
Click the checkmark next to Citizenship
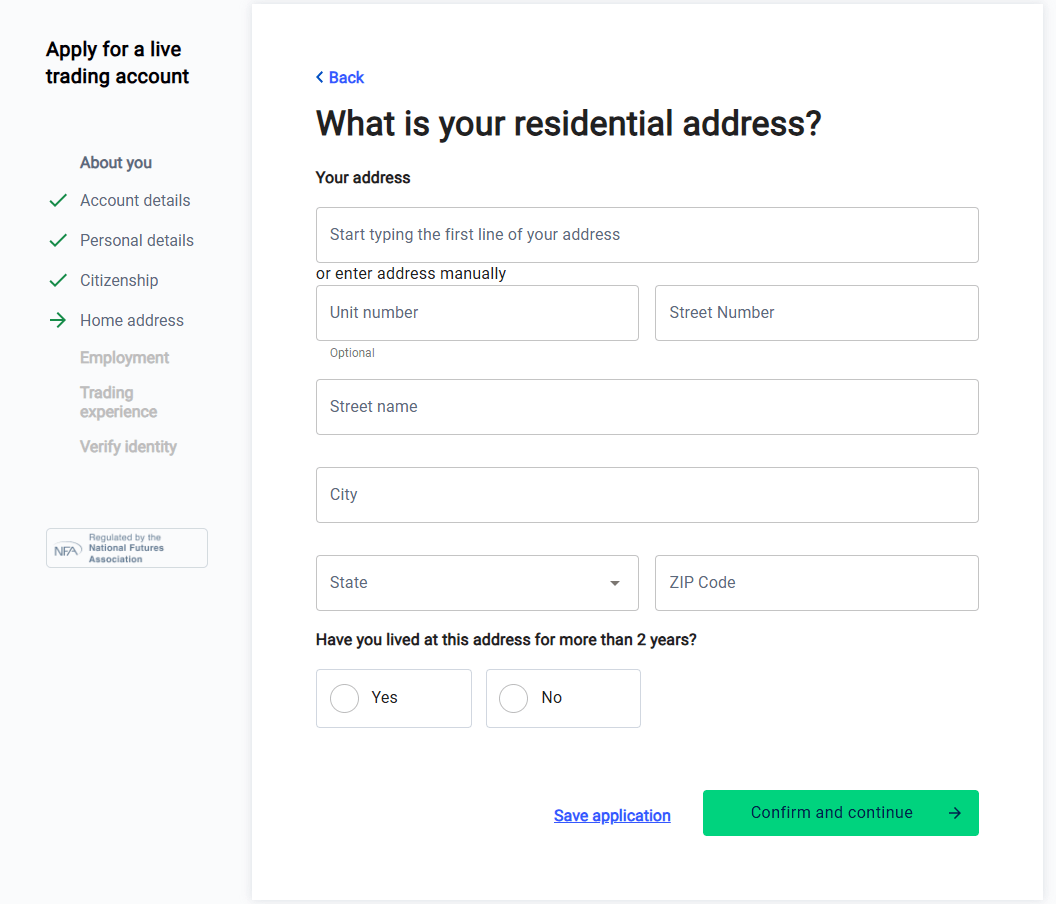point(59,280)
